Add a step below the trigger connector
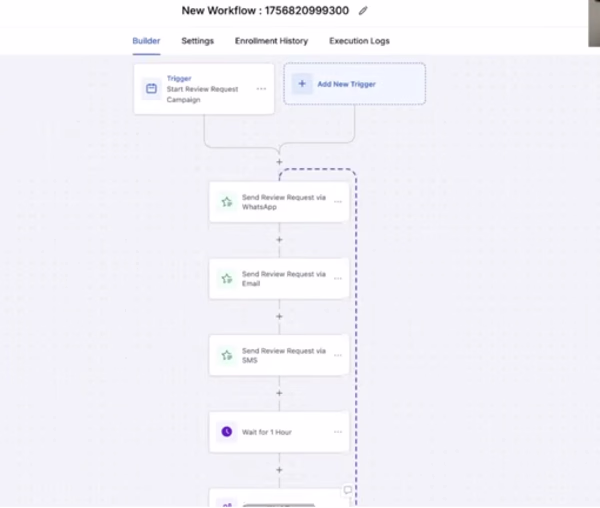 (x=279, y=162)
